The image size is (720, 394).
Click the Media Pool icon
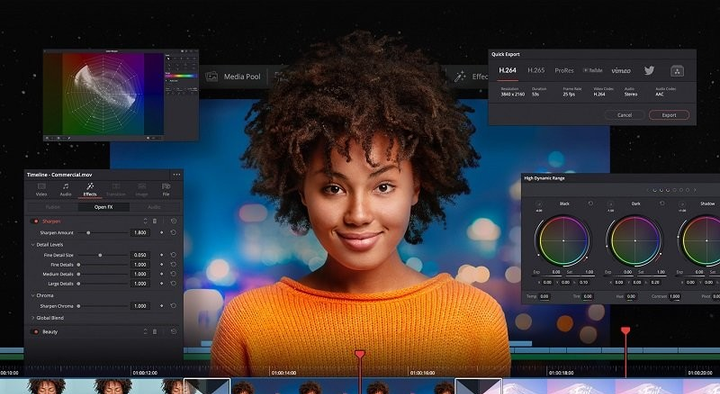pos(212,77)
